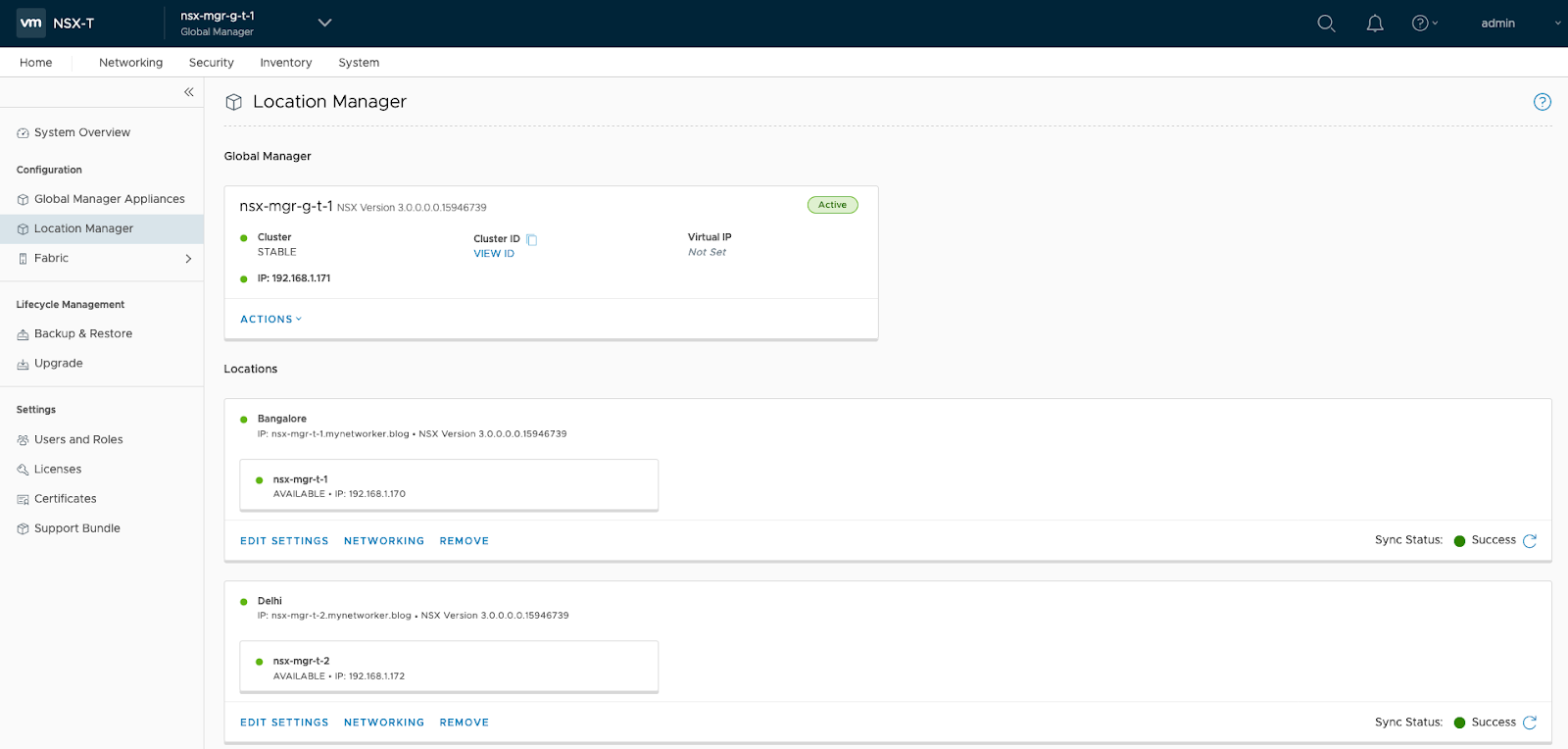This screenshot has height=749, width=1568.
Task: Copy the Cluster ID with clipboard icon
Action: point(532,239)
